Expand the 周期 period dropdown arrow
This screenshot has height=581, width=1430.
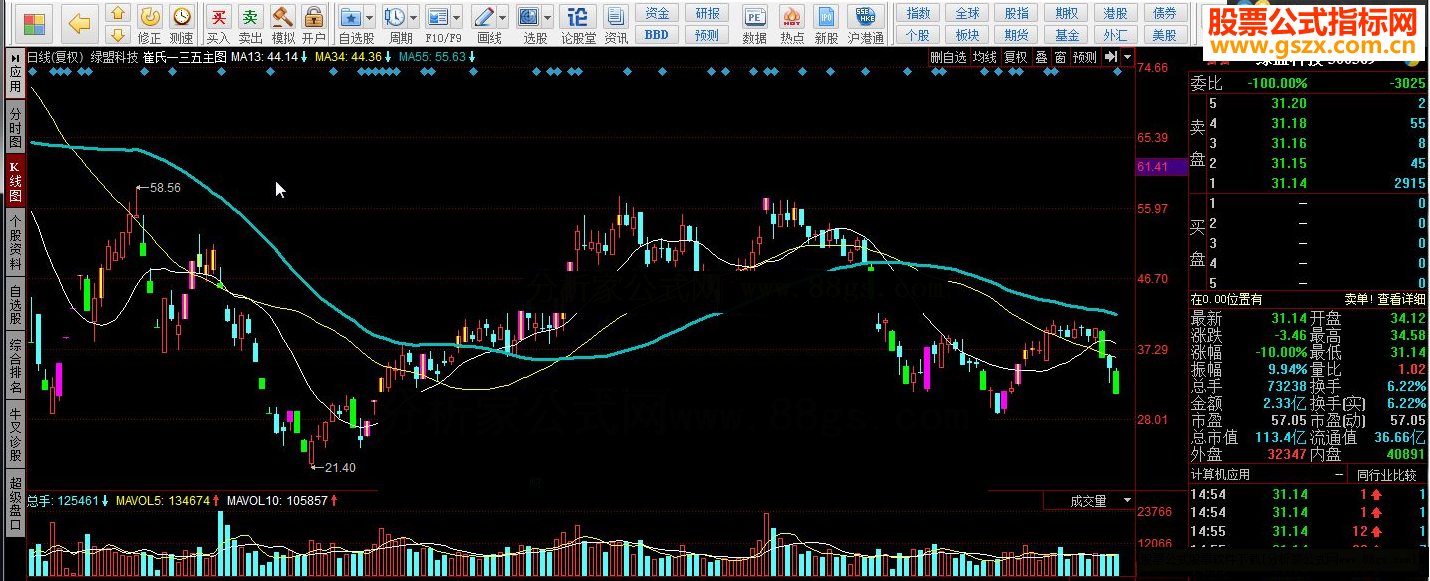(413, 18)
